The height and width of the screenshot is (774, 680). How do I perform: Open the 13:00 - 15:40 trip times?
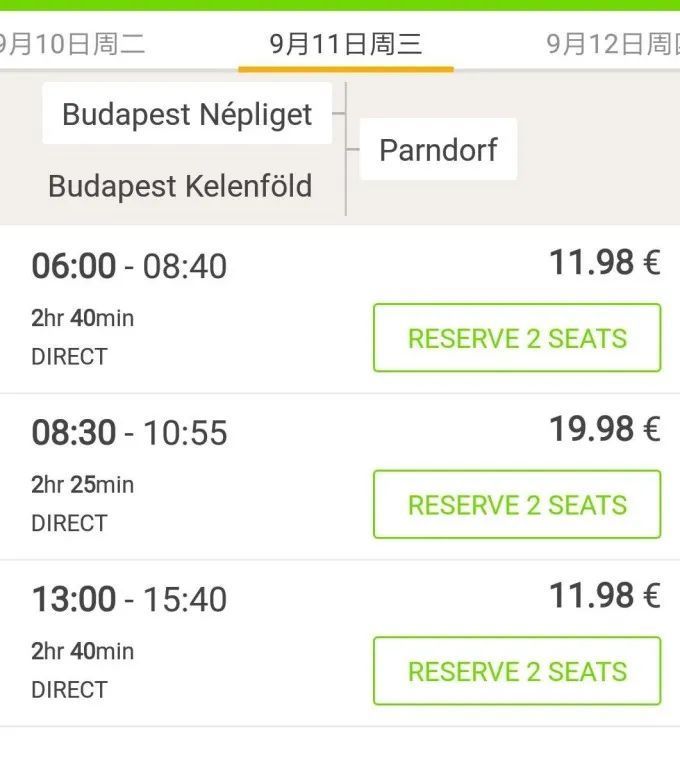coord(129,599)
